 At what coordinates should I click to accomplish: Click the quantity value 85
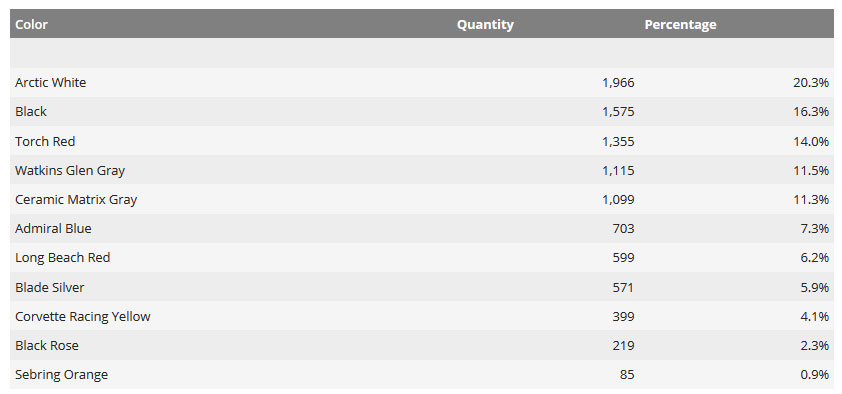[627, 375]
